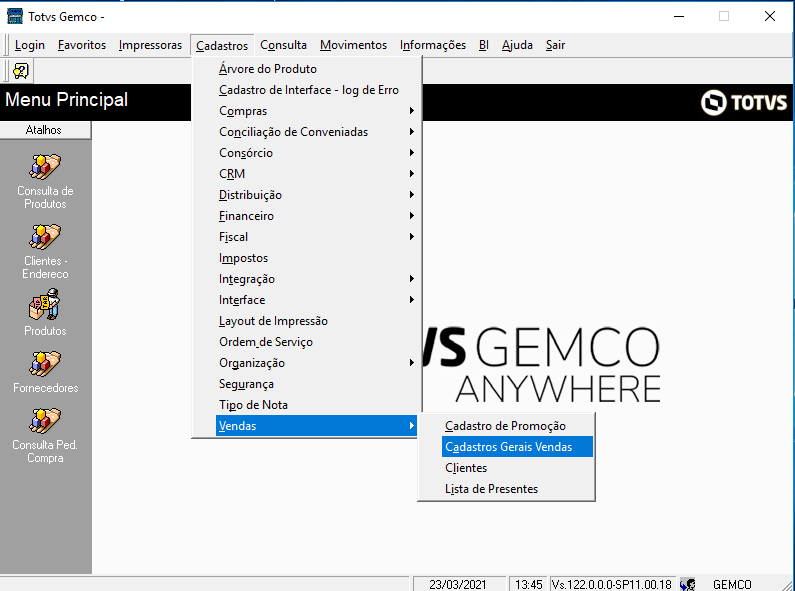Select Clientes in the Vendas submenu
The width and height of the screenshot is (795, 591).
517,468
